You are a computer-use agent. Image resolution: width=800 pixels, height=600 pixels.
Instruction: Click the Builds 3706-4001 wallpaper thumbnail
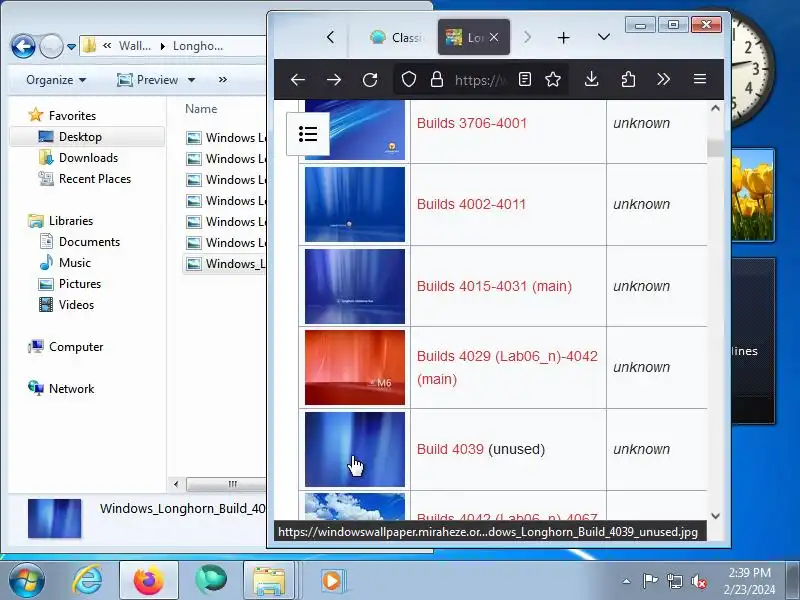355,130
